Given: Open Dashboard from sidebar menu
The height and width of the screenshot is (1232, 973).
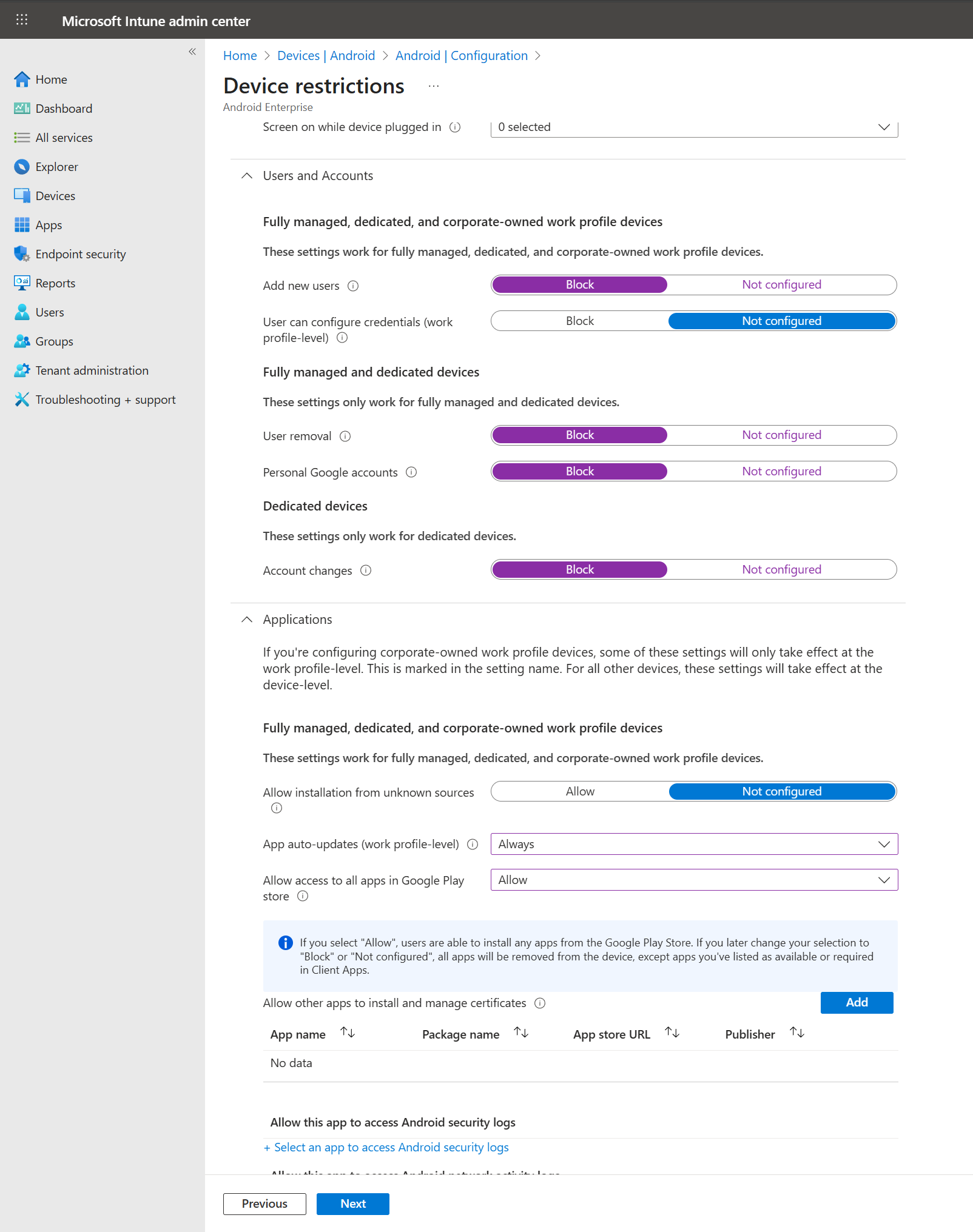Looking at the screenshot, I should pos(64,109).
